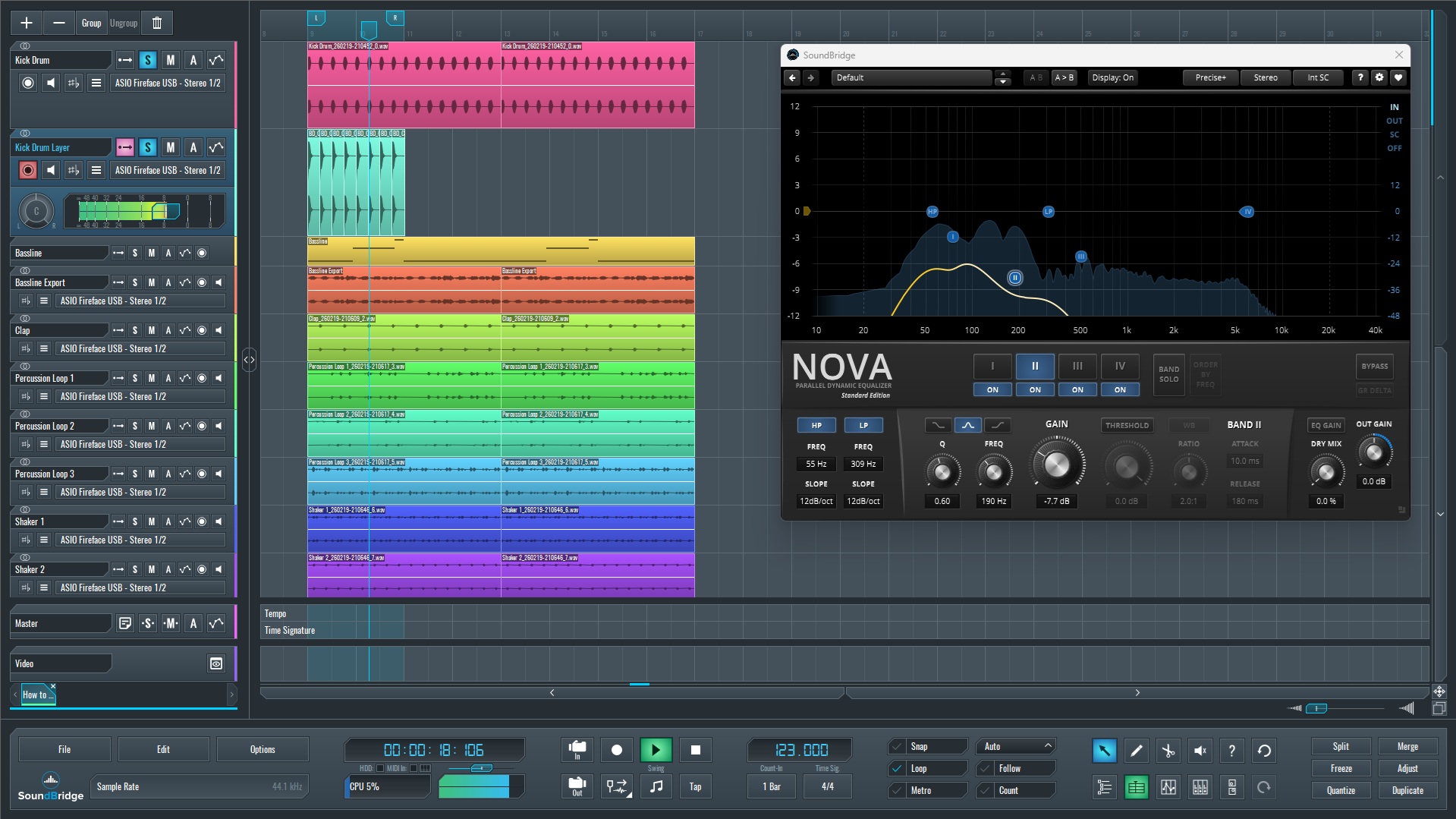Delete selected track with trash icon
1456x819 pixels.
157,23
